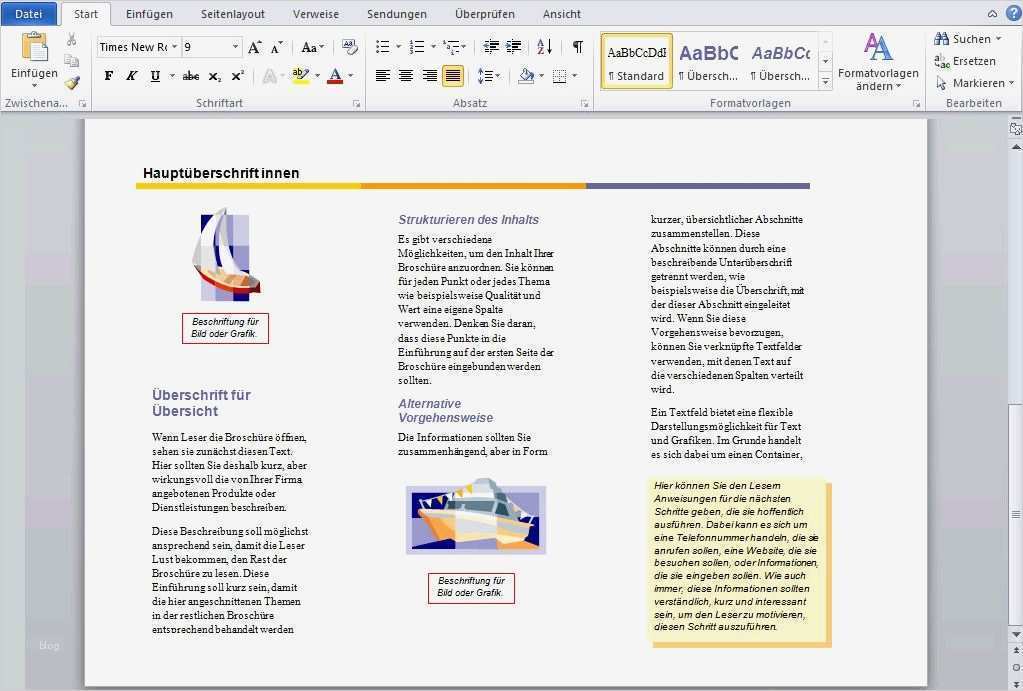Screen dimensions: 1023x691
Task: Toggle bold formatting
Action: click(x=108, y=76)
